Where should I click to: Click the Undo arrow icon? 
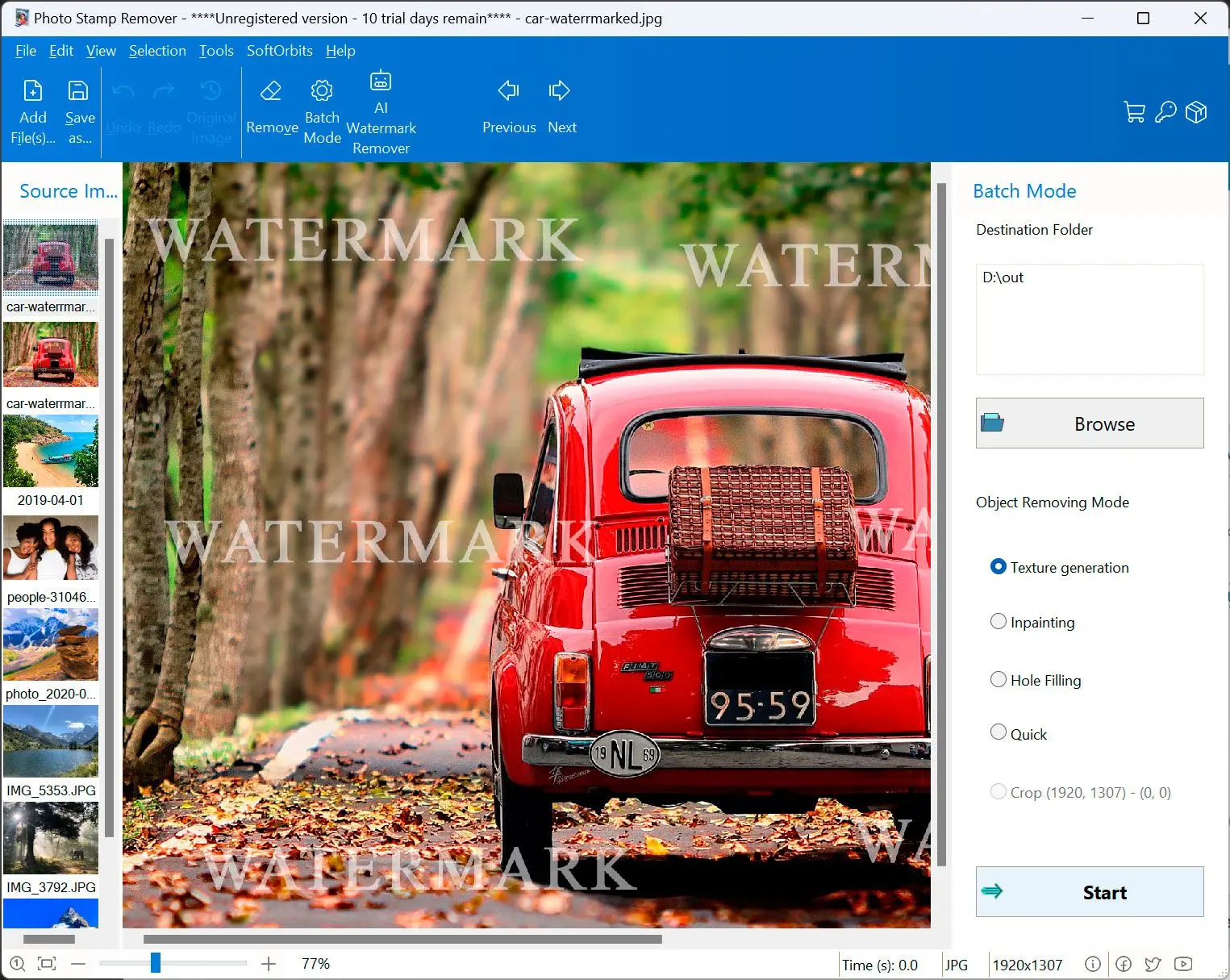click(123, 92)
